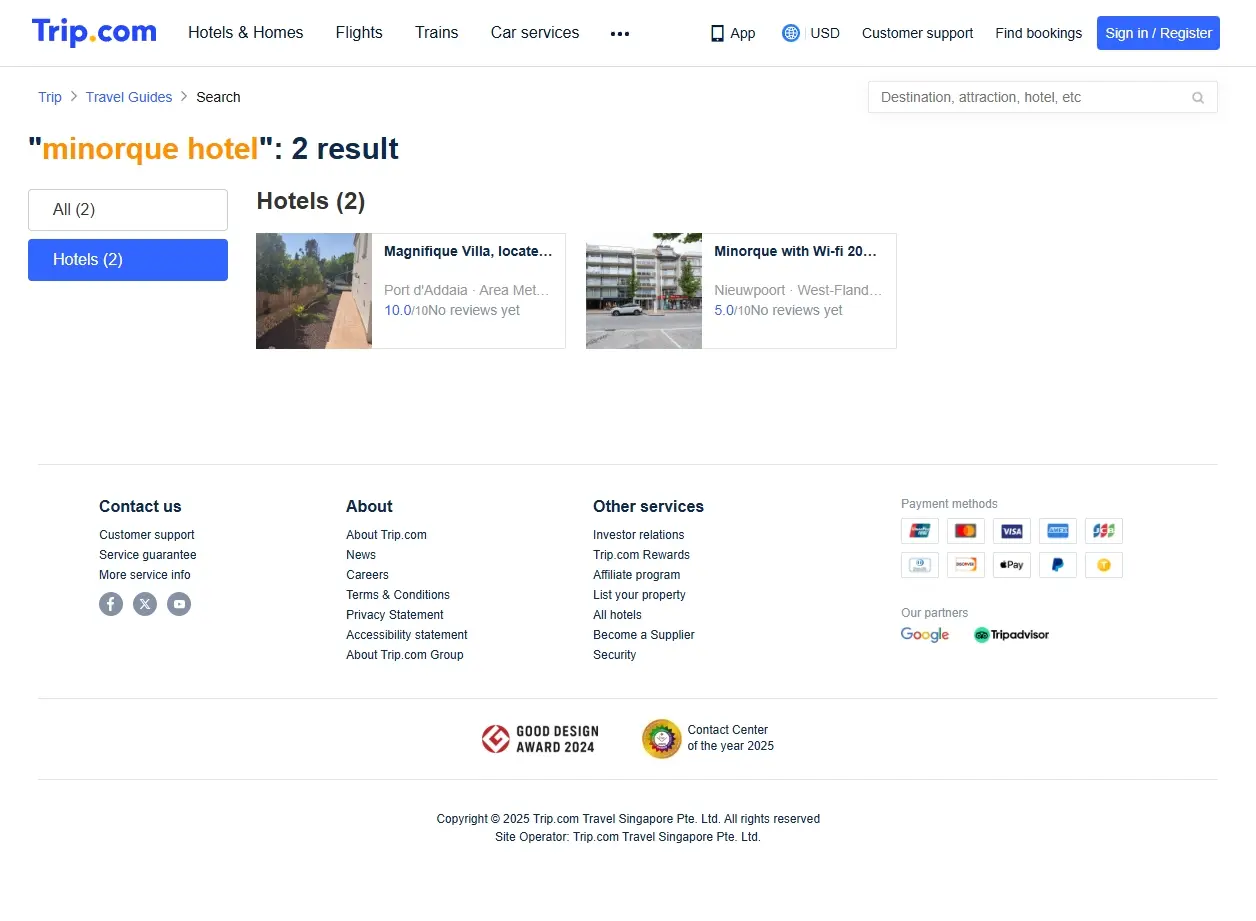Open About Trip.com Group link
This screenshot has height=921, width=1256.
(405, 655)
